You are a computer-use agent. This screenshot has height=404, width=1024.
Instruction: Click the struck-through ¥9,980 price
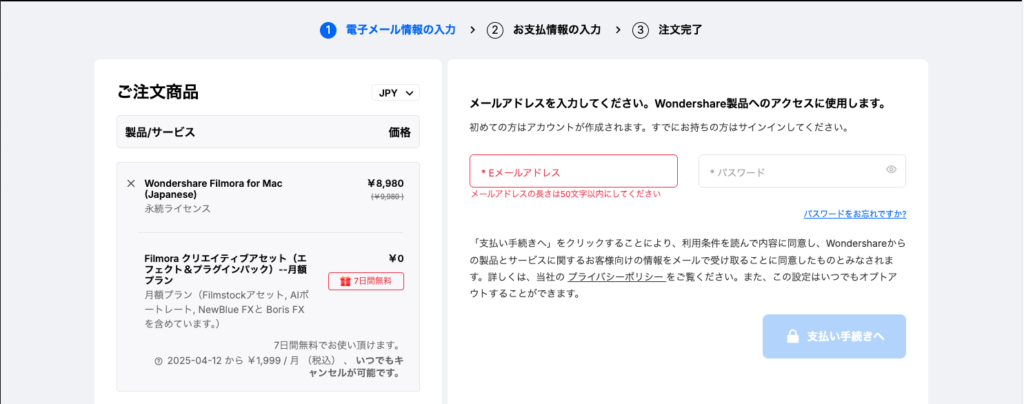pos(387,196)
